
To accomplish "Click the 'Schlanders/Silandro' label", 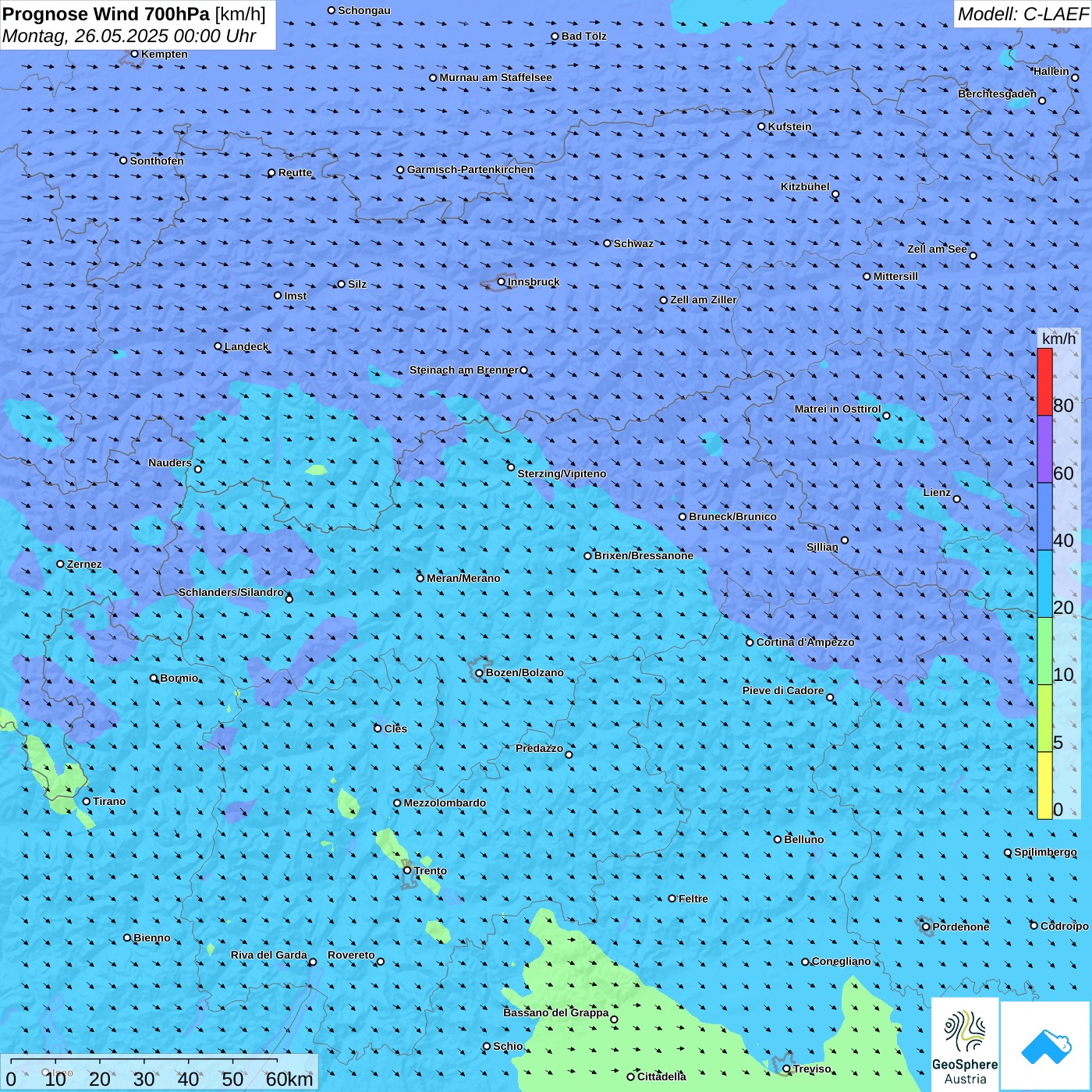I will (x=231, y=592).
